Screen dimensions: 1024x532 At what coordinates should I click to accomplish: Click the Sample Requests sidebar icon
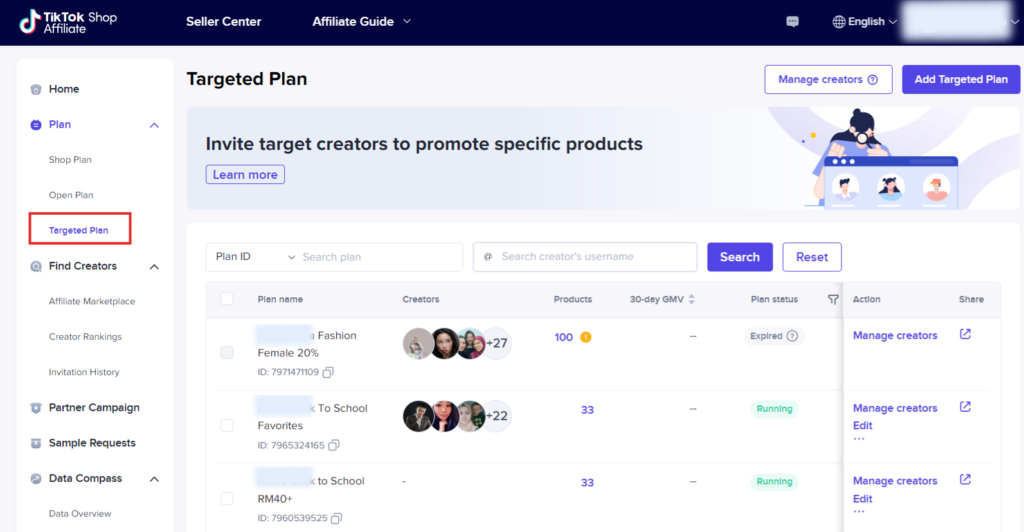pos(36,443)
